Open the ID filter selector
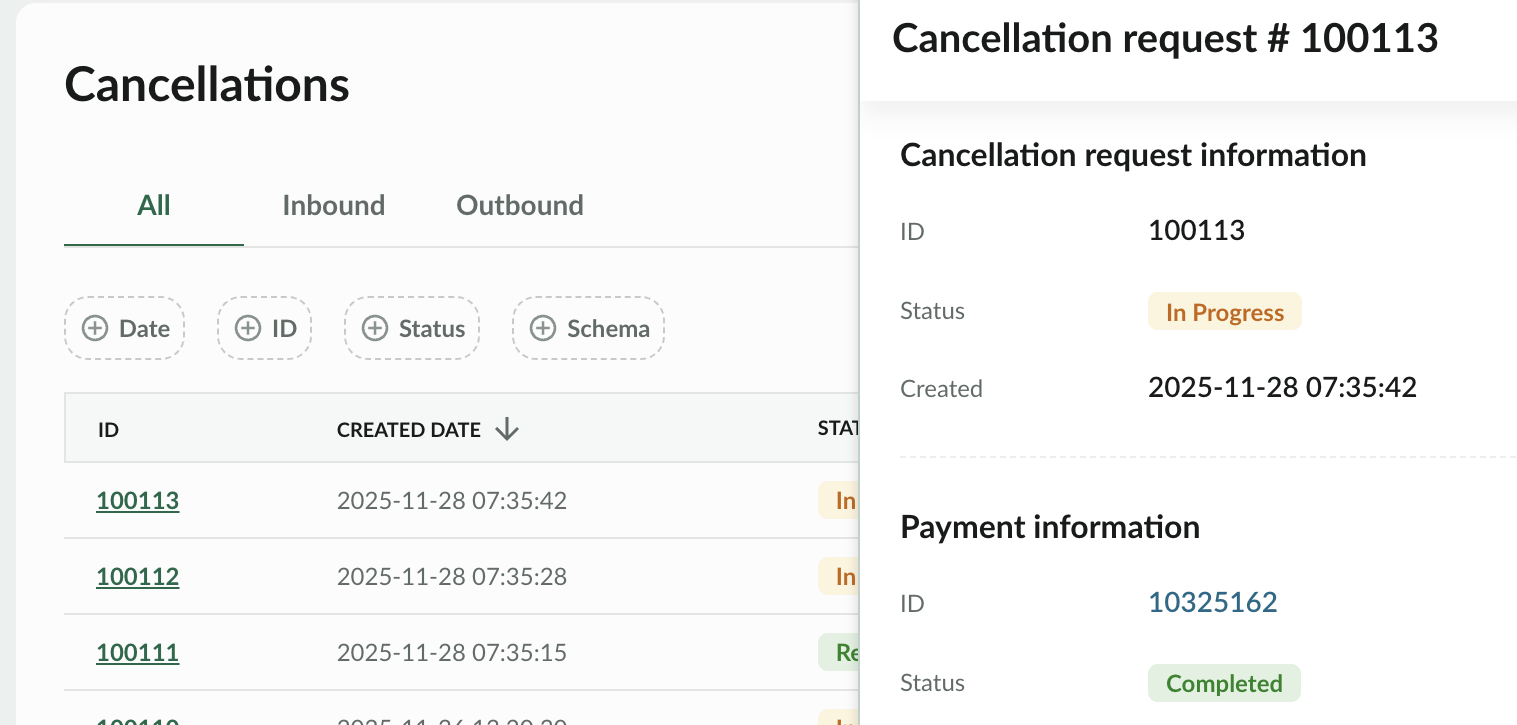This screenshot has width=1517, height=725. pyautogui.click(x=264, y=328)
